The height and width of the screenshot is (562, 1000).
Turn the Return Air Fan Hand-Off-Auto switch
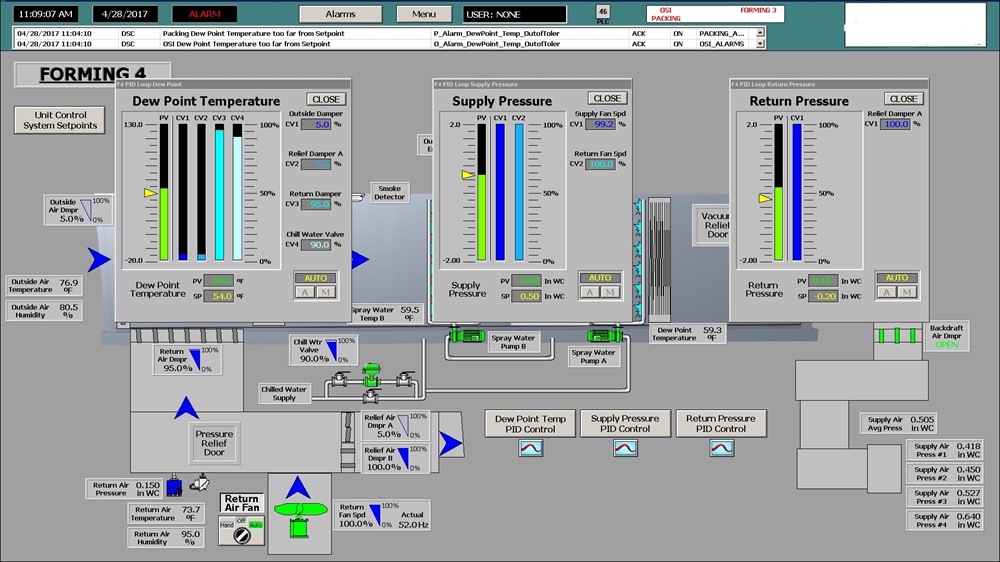pos(241,534)
